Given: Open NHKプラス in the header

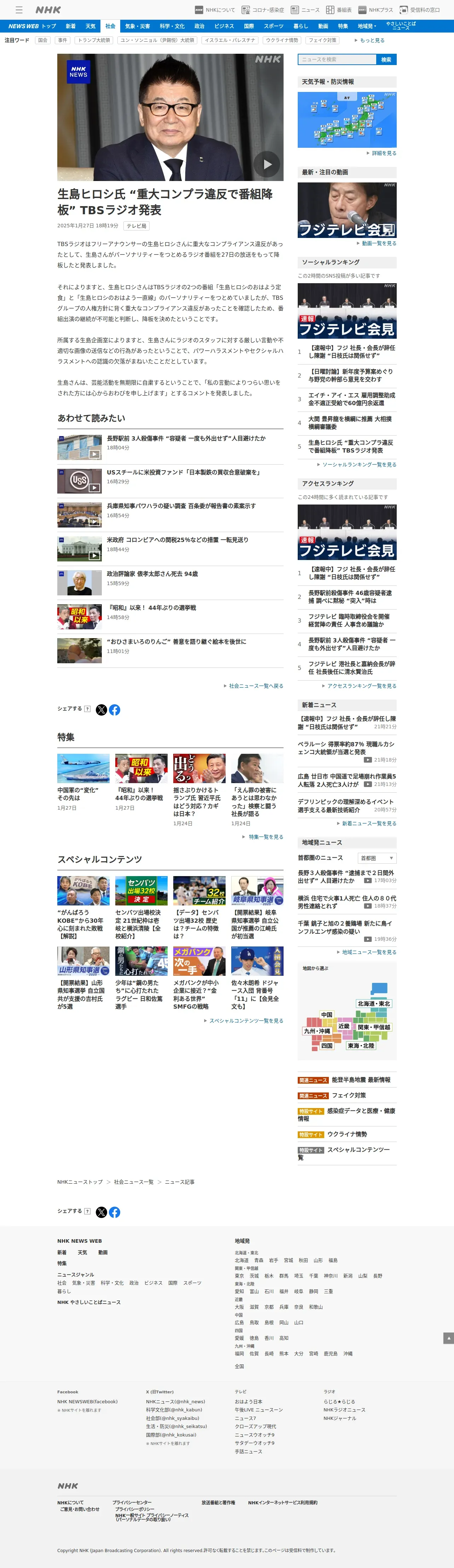Looking at the screenshot, I should coord(376,10).
